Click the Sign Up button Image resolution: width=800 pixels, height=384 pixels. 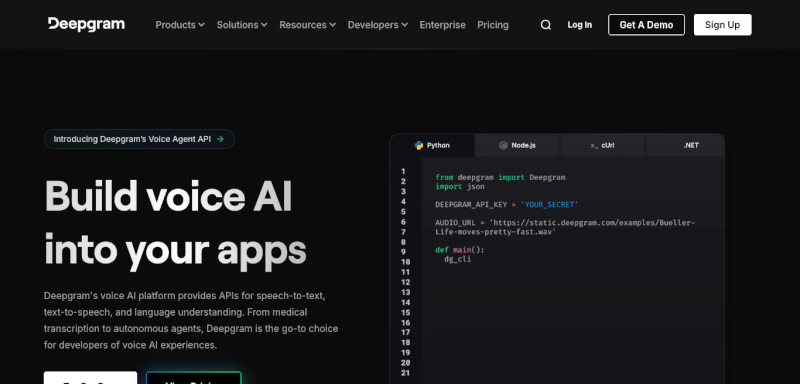pyautogui.click(x=722, y=24)
